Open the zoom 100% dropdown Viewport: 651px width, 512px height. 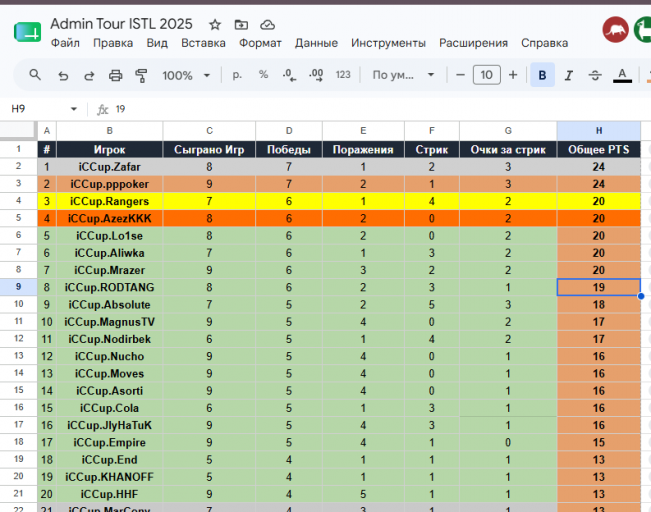click(x=186, y=76)
